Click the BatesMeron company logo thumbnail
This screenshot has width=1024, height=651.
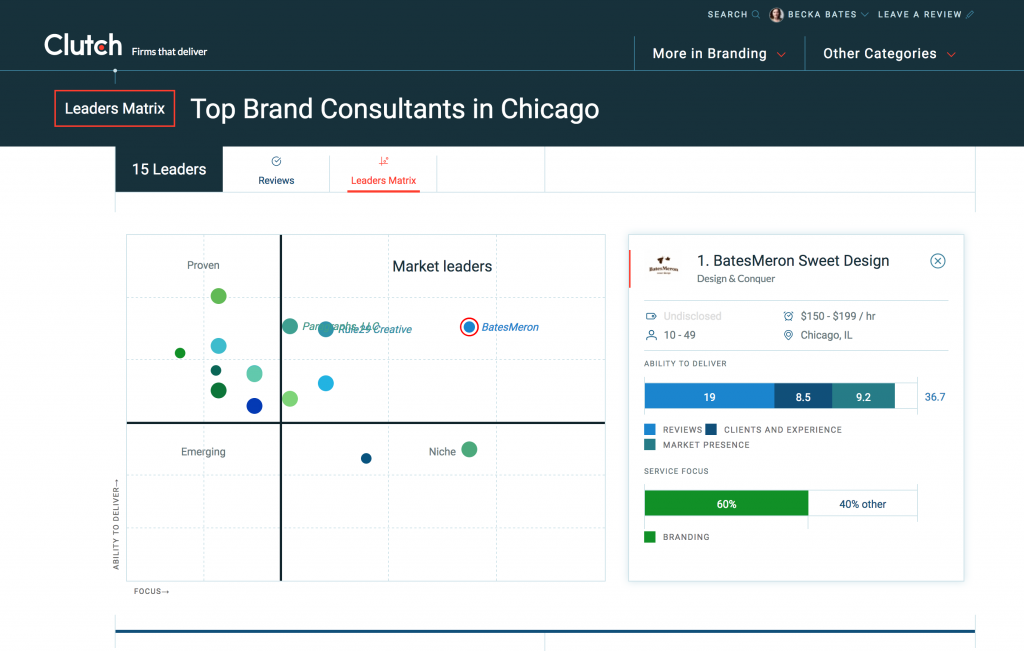pyautogui.click(x=663, y=265)
